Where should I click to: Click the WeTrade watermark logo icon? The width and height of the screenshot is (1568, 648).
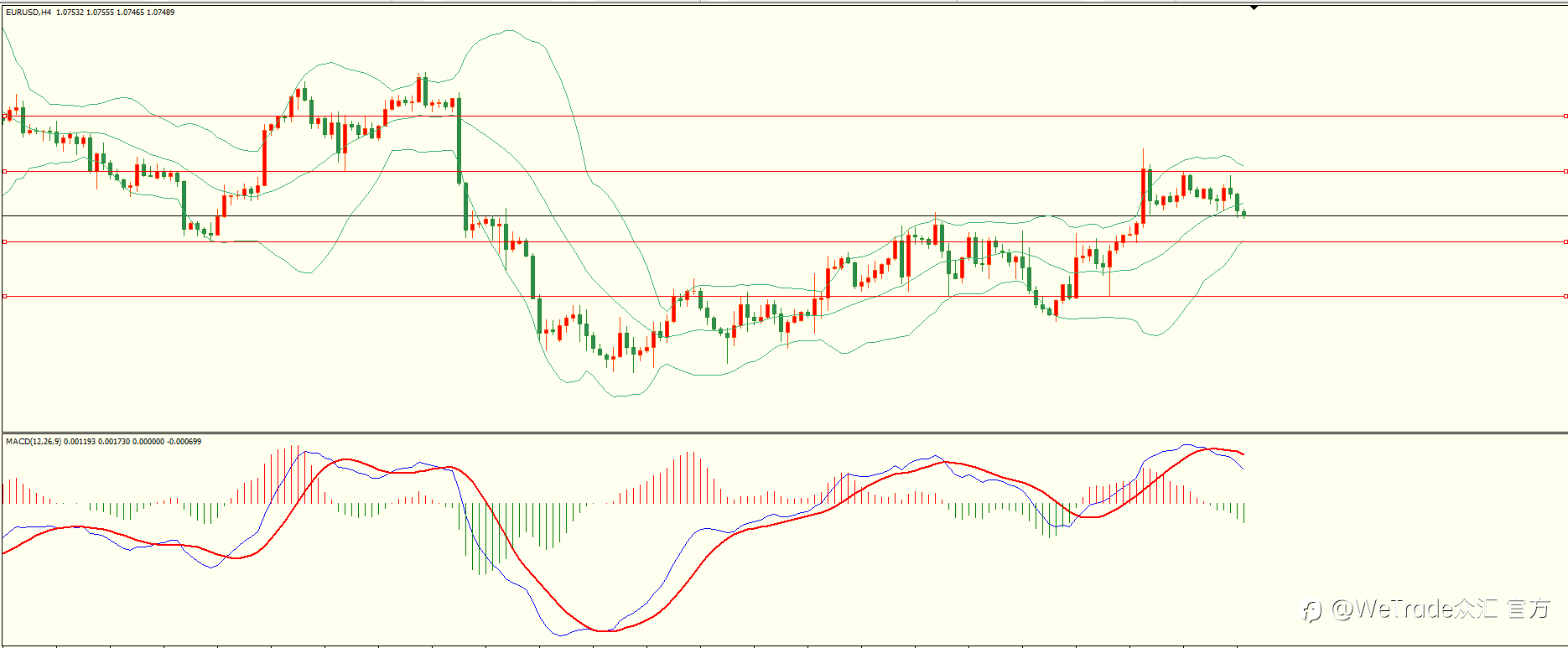coord(1311,609)
